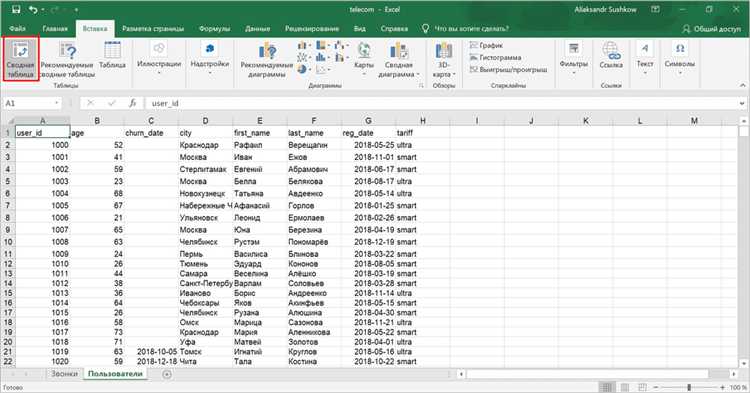Click the Insert Function fx icon

click(132, 103)
